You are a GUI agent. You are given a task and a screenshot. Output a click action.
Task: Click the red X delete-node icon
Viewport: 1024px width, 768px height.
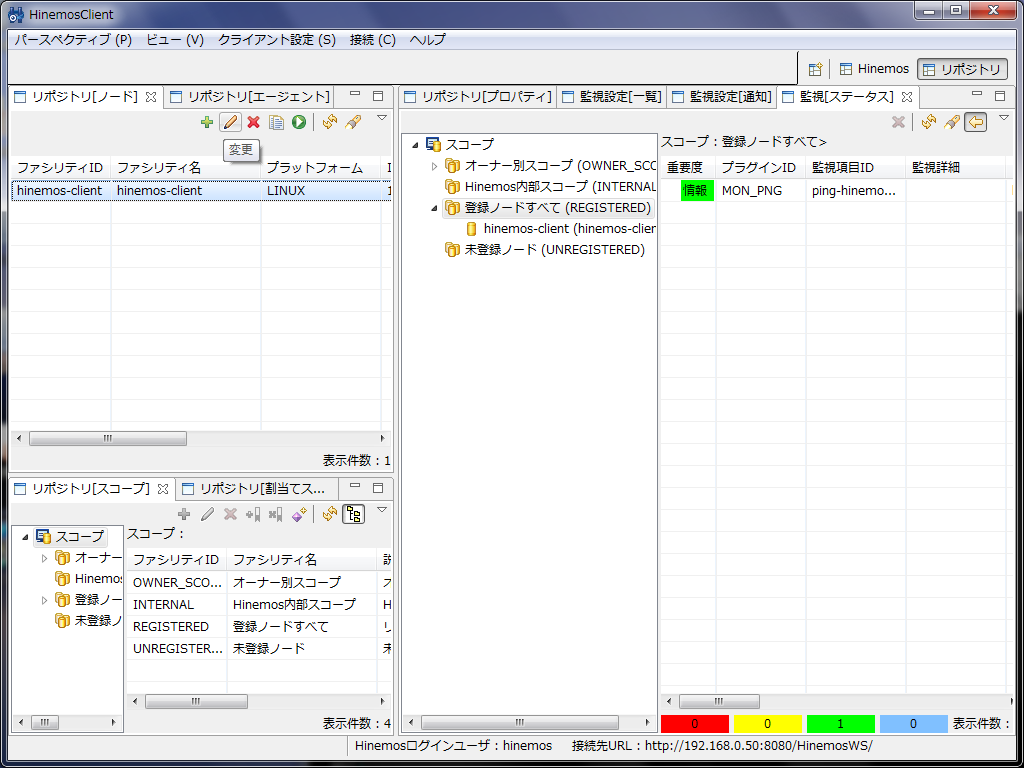point(253,122)
